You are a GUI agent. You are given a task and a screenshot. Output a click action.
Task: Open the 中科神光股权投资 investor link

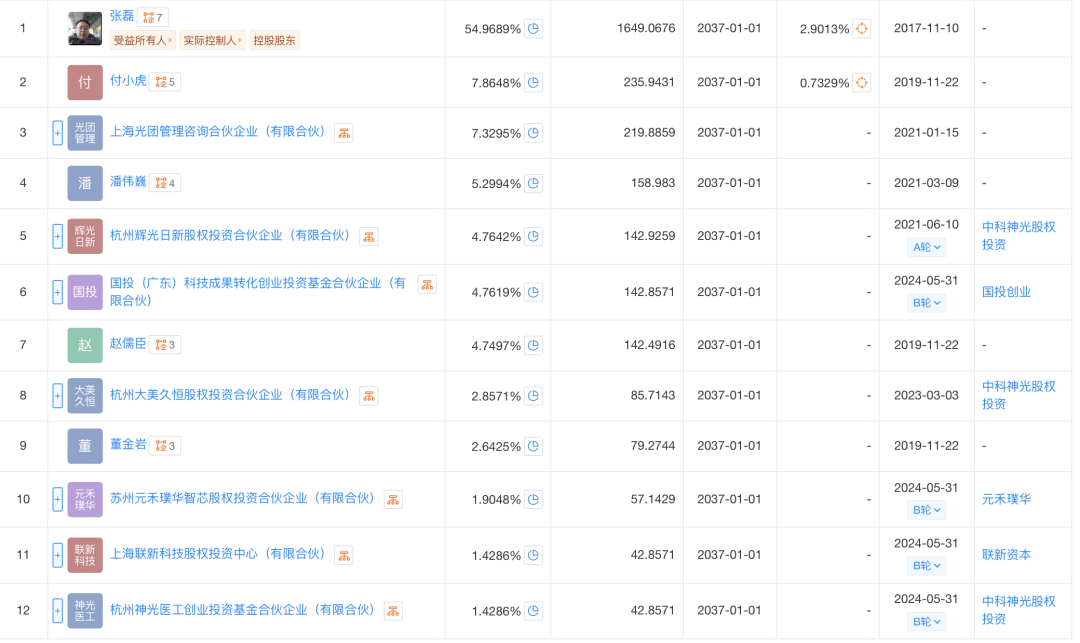(1021, 236)
